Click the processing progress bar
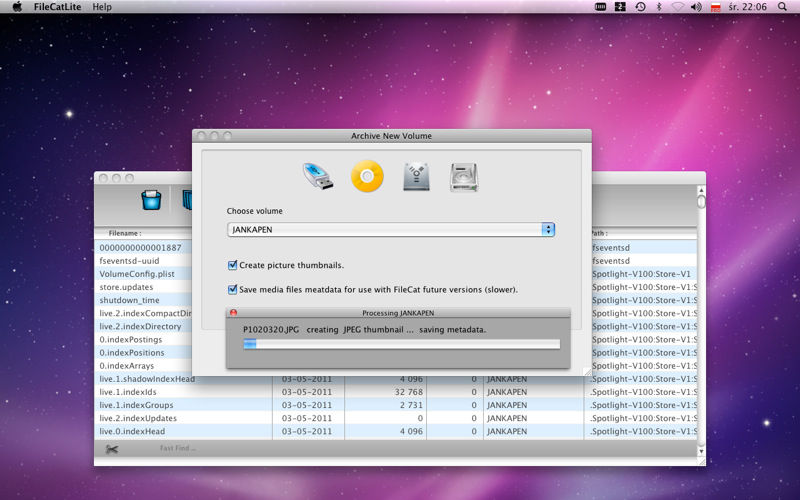Image resolution: width=800 pixels, height=500 pixels. click(402, 344)
